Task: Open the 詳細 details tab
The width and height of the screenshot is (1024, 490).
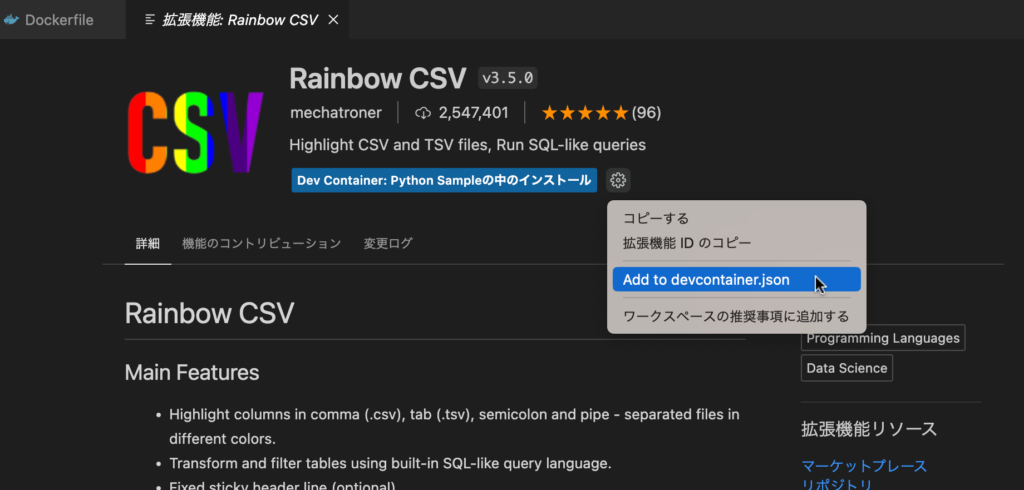Action: (x=147, y=243)
